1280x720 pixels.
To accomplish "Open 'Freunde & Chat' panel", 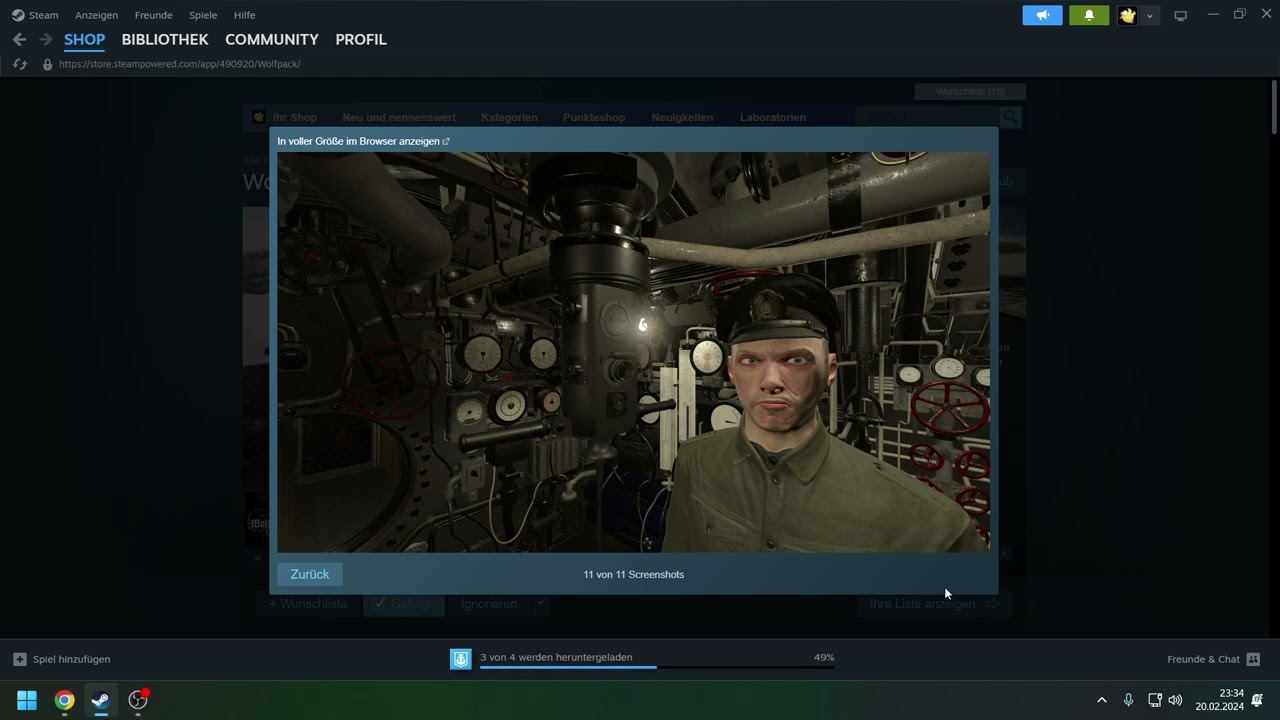I will (1203, 659).
